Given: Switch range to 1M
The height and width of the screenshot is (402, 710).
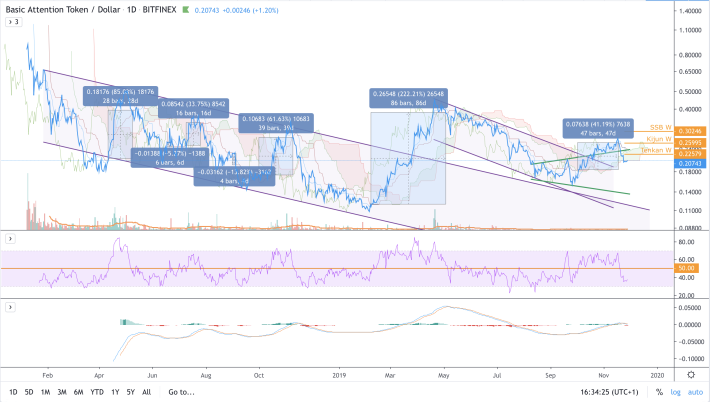Looking at the screenshot, I should pyautogui.click(x=46, y=393).
